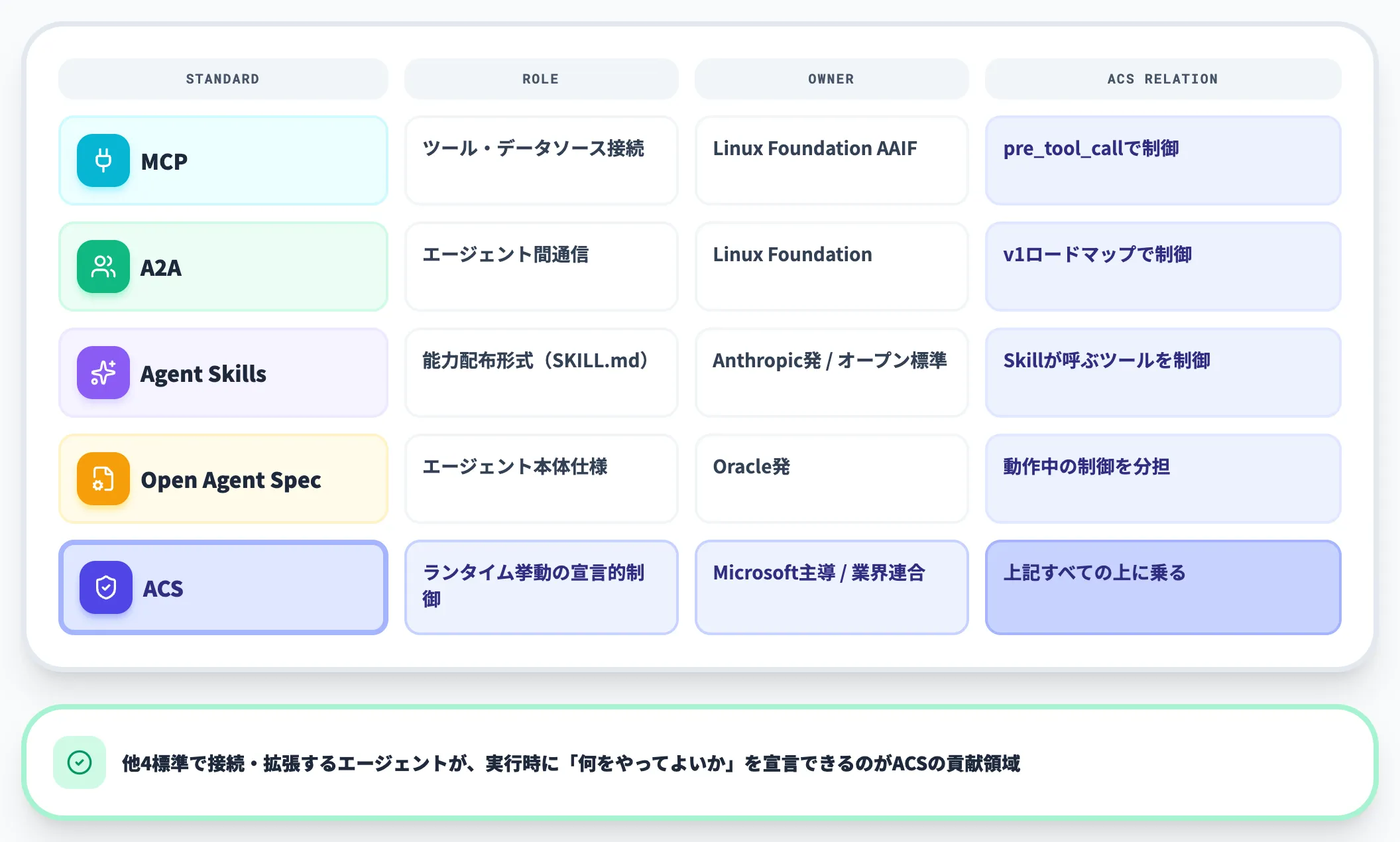Select the STANDARD column header

click(x=223, y=79)
